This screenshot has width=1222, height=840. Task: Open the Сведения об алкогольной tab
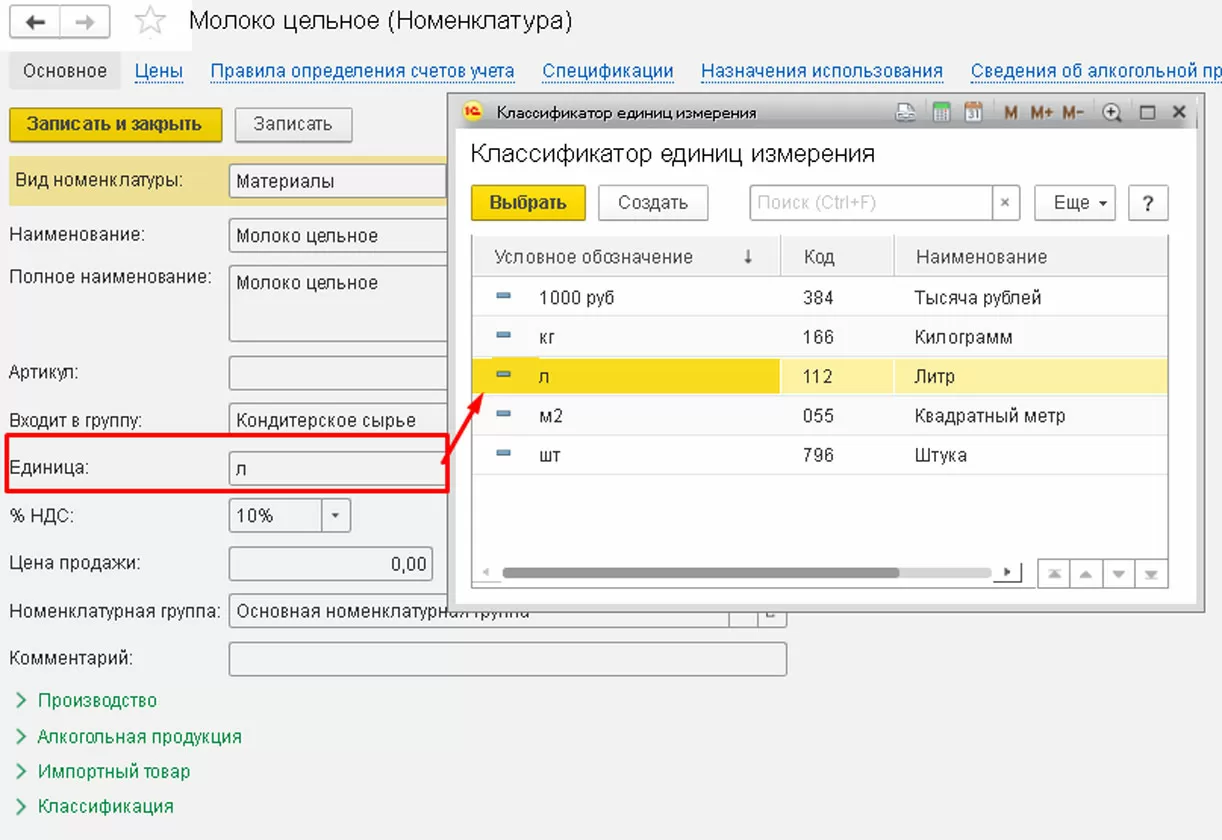[1096, 71]
